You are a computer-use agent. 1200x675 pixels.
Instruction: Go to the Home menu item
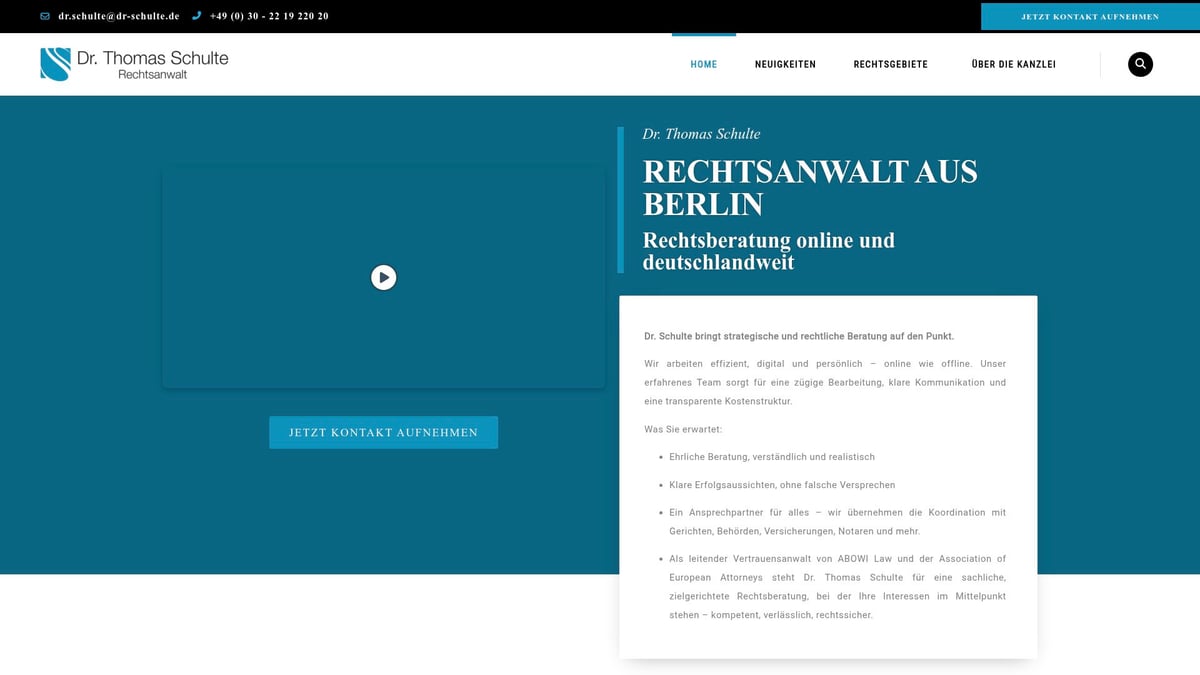703,64
